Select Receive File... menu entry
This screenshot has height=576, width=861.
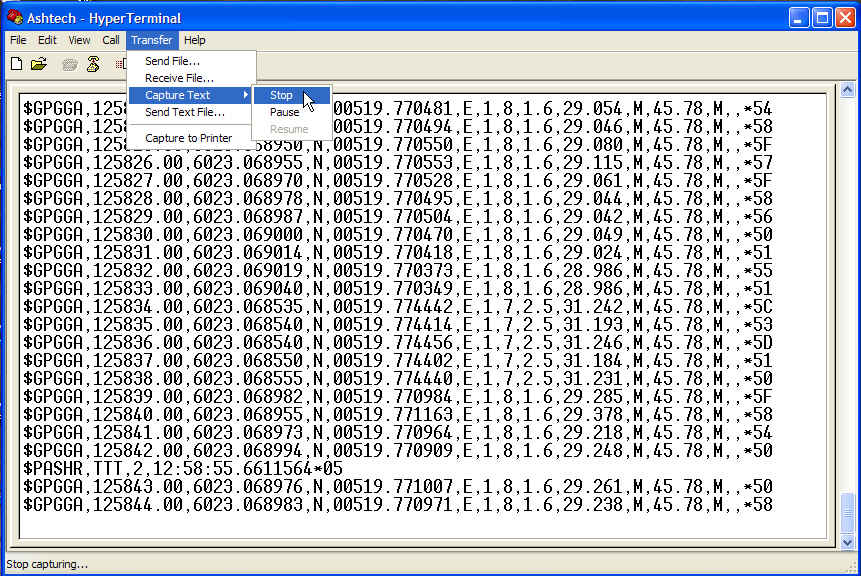[179, 78]
